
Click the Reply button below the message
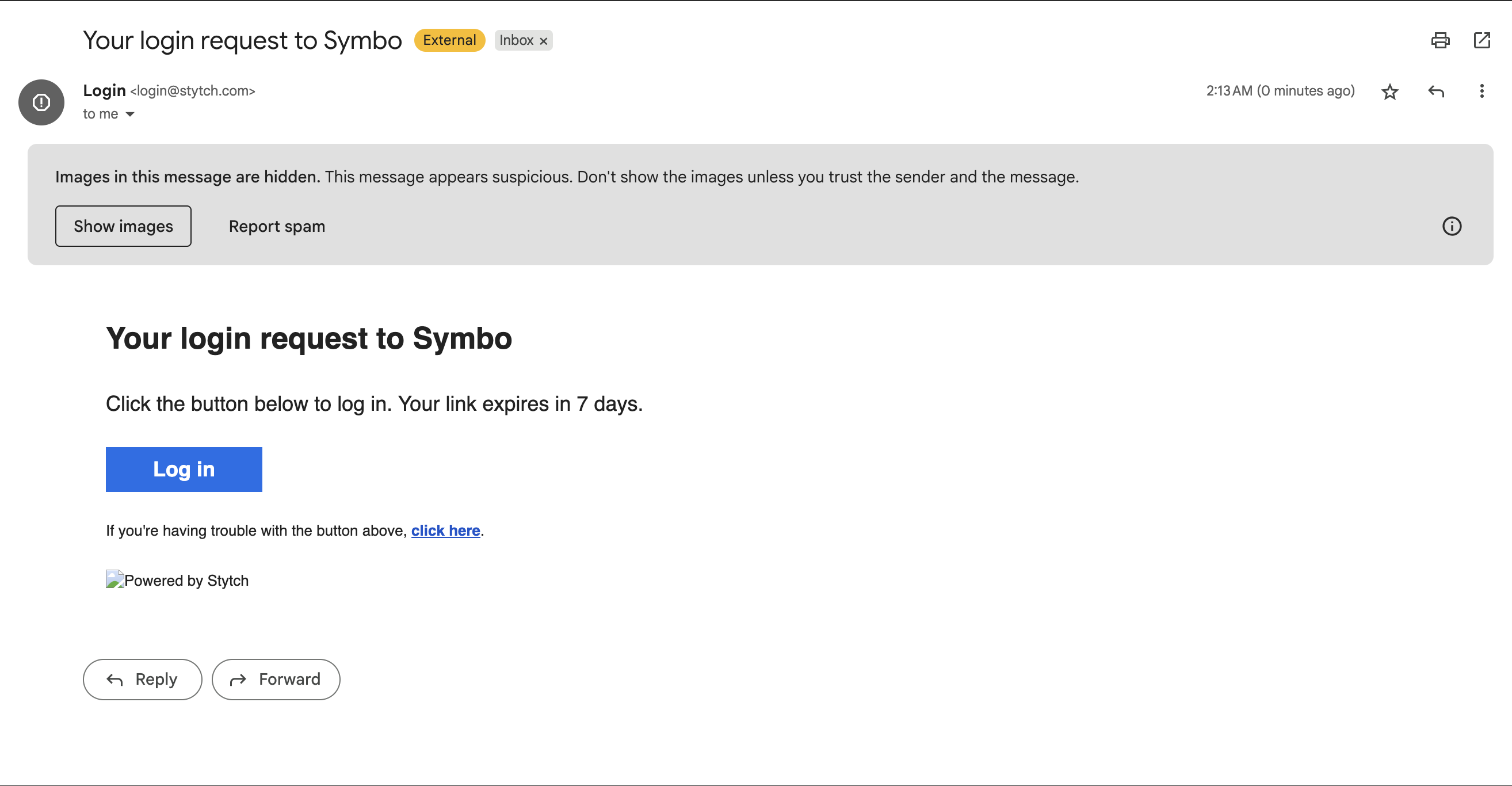(143, 679)
